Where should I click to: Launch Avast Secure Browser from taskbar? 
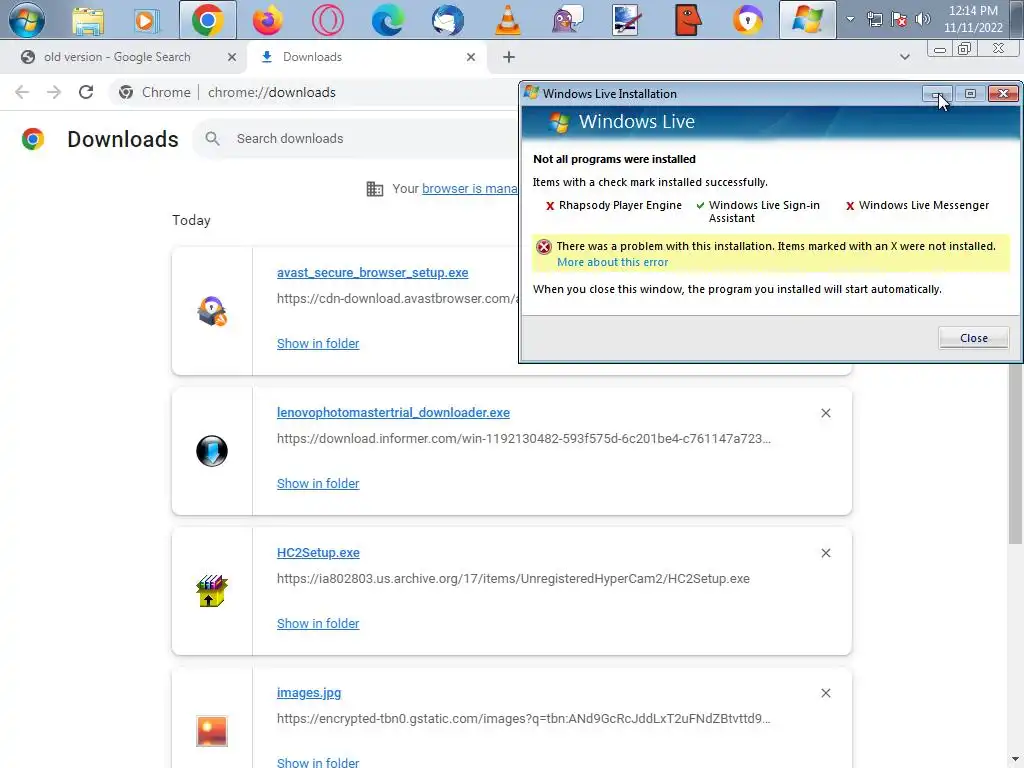pos(748,20)
